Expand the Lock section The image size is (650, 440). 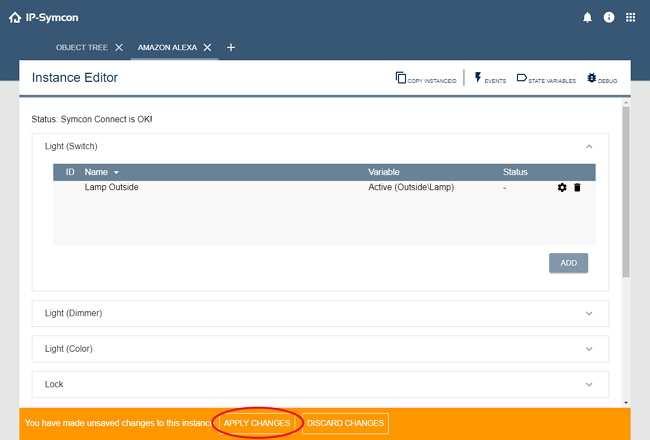coord(590,384)
